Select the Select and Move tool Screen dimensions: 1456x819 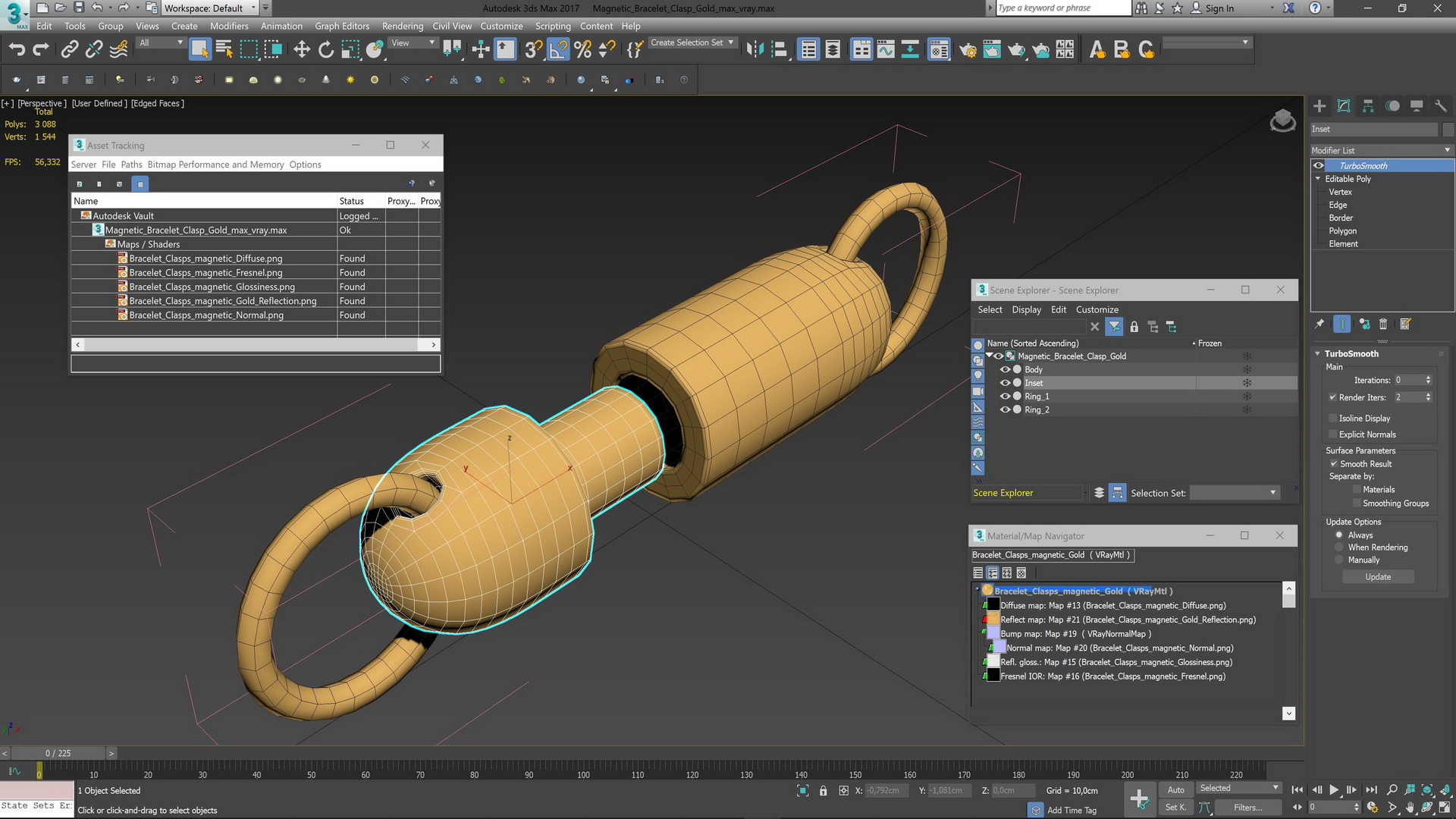pyautogui.click(x=302, y=49)
